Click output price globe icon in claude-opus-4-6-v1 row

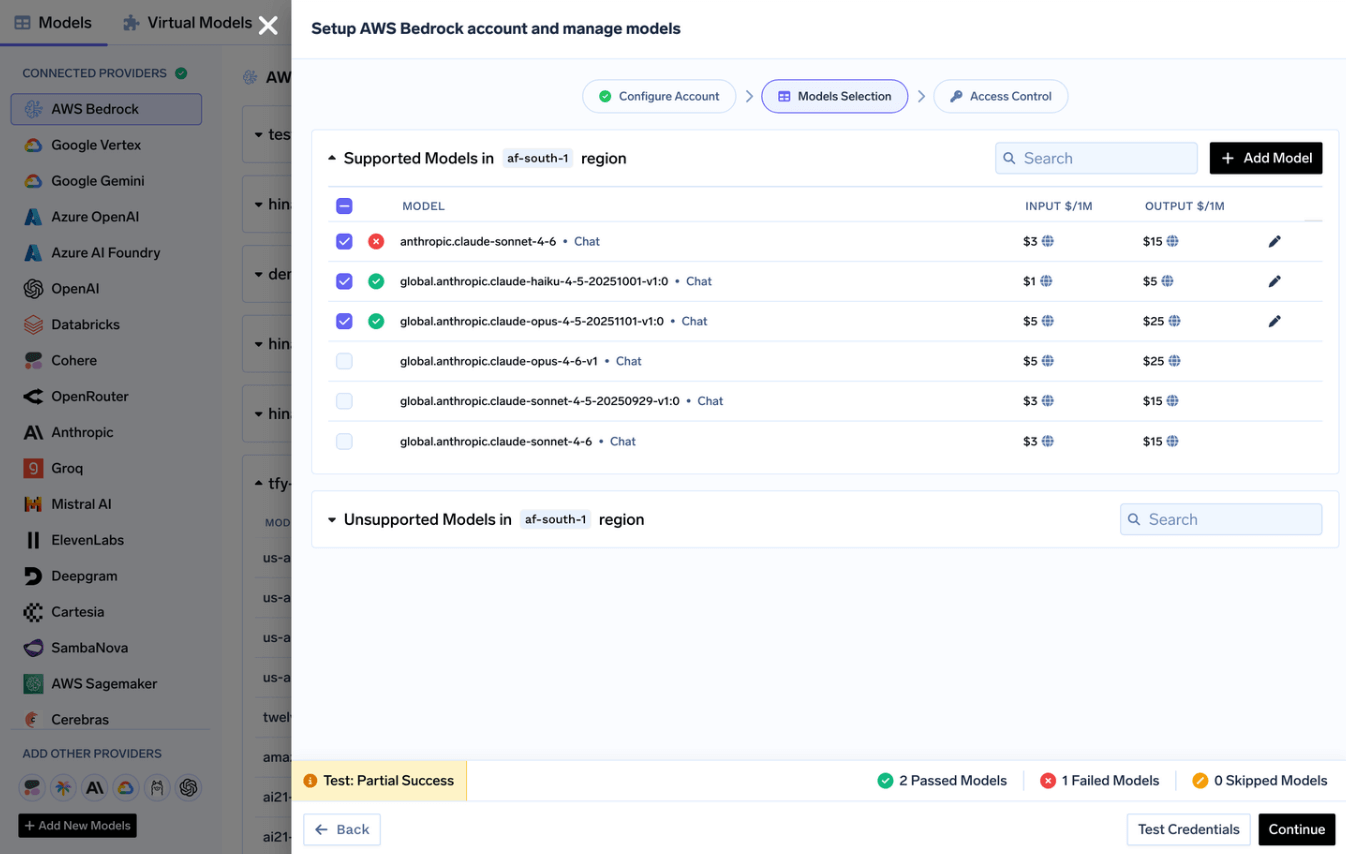pyautogui.click(x=1175, y=361)
